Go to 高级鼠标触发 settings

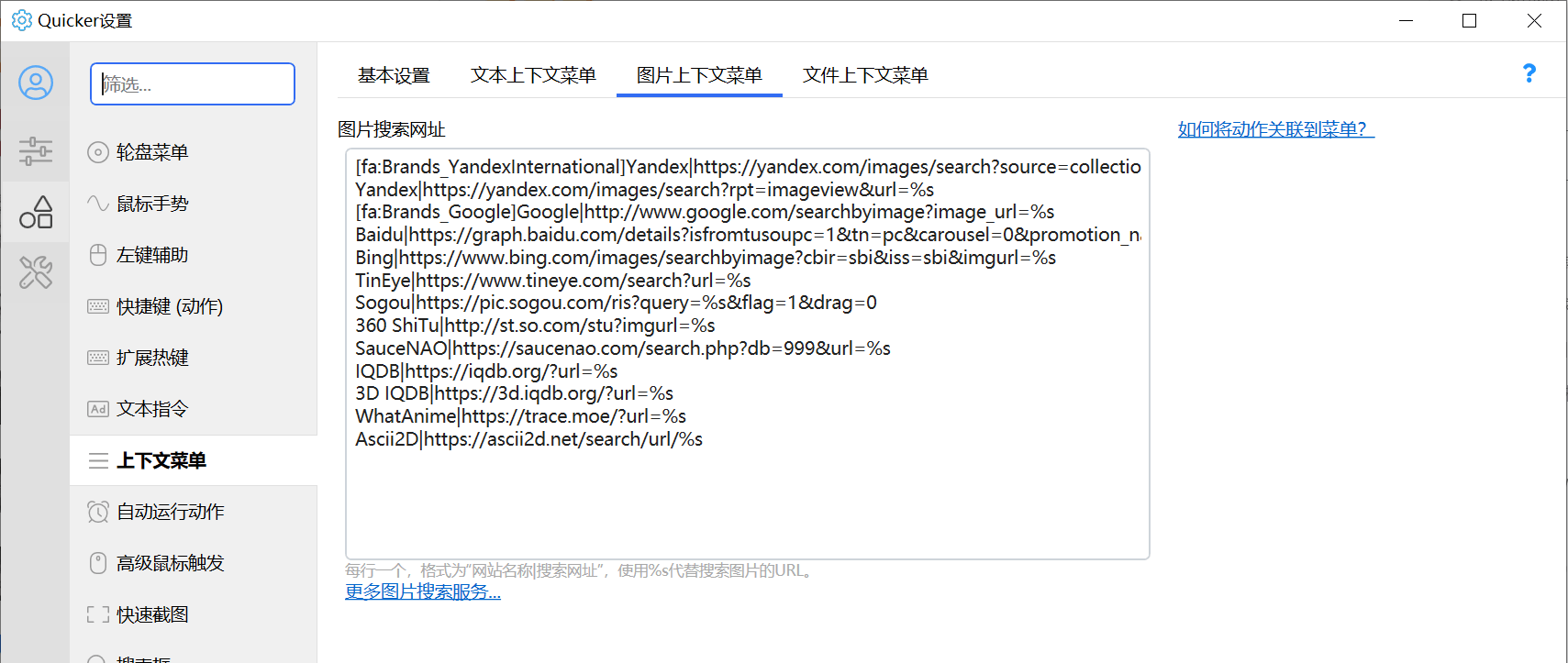[194, 563]
